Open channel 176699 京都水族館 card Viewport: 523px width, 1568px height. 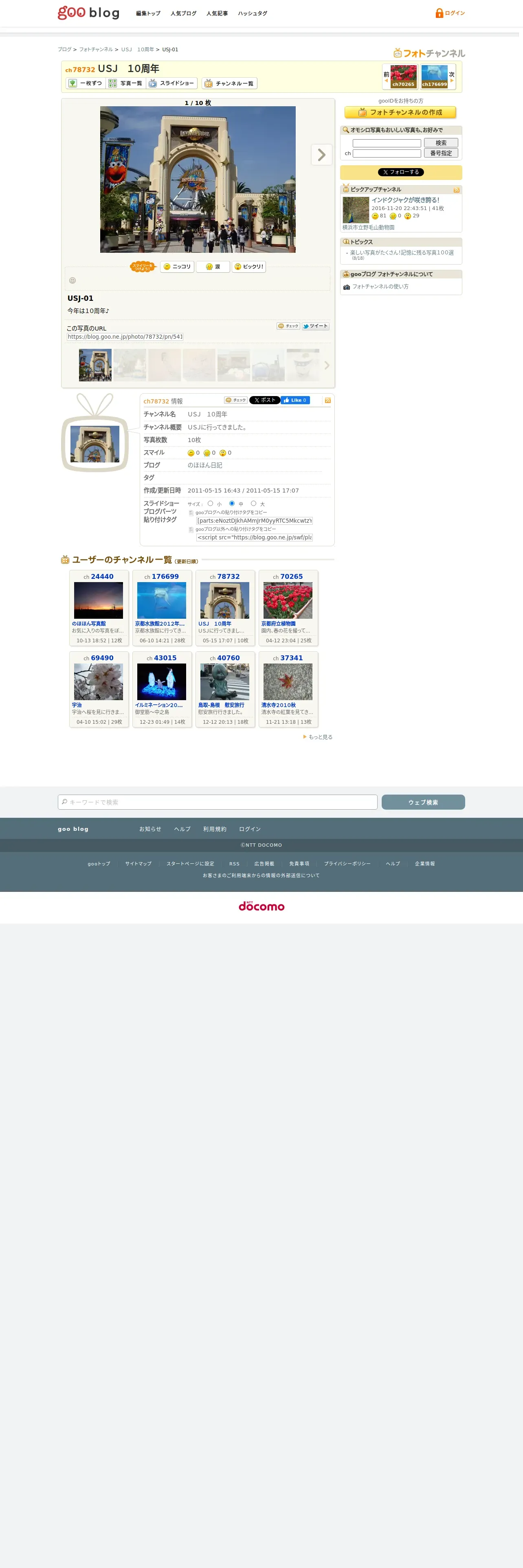(x=162, y=608)
